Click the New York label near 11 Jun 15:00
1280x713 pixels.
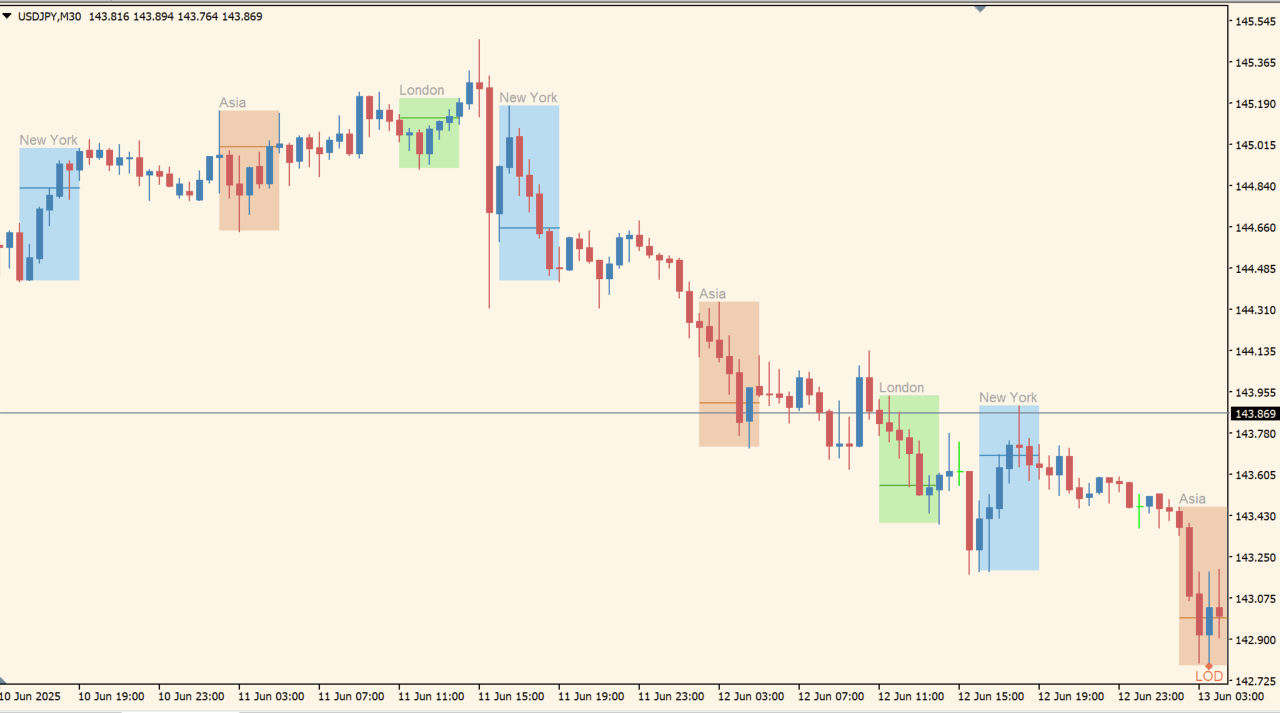point(528,97)
